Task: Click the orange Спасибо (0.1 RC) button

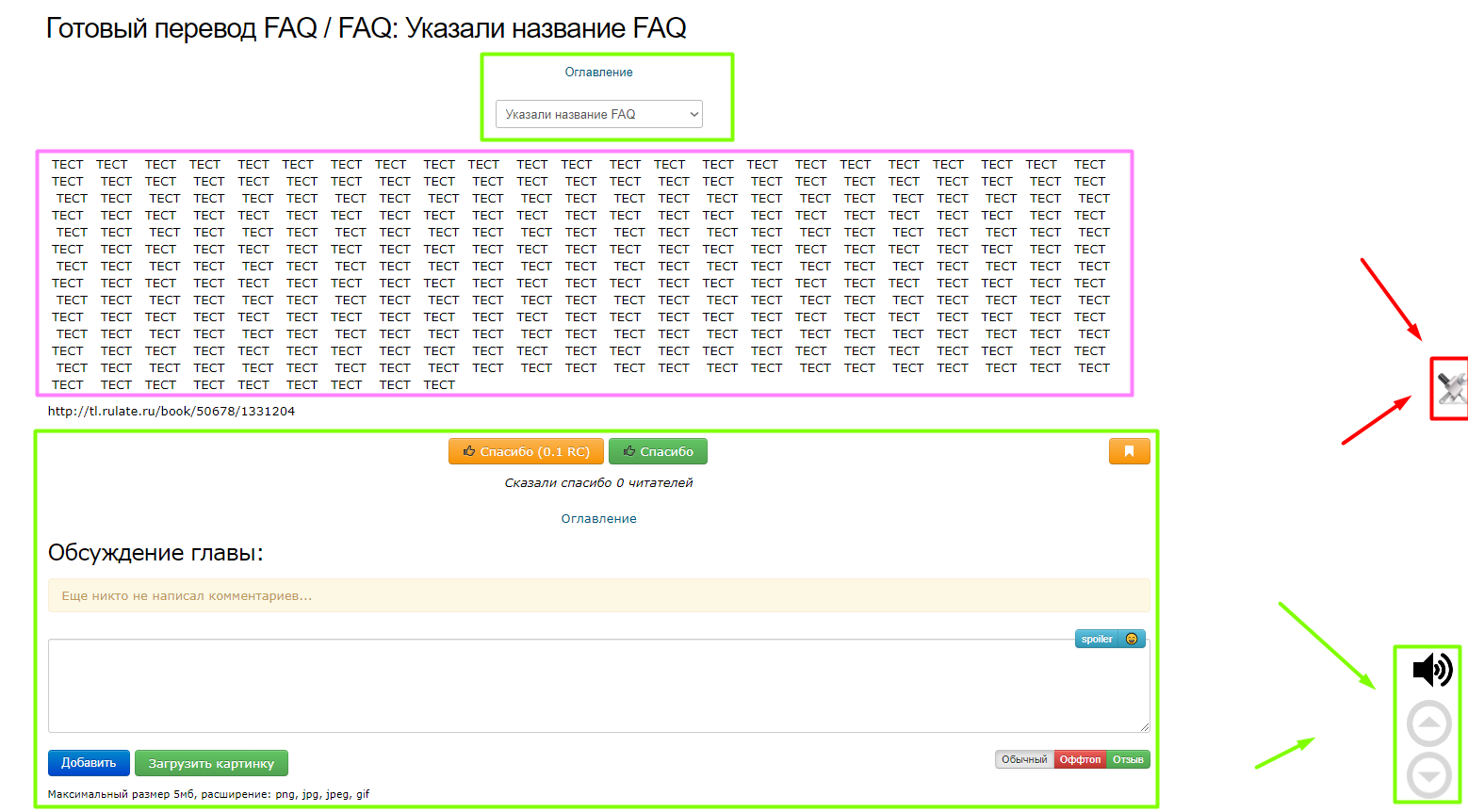Action: 526,451
